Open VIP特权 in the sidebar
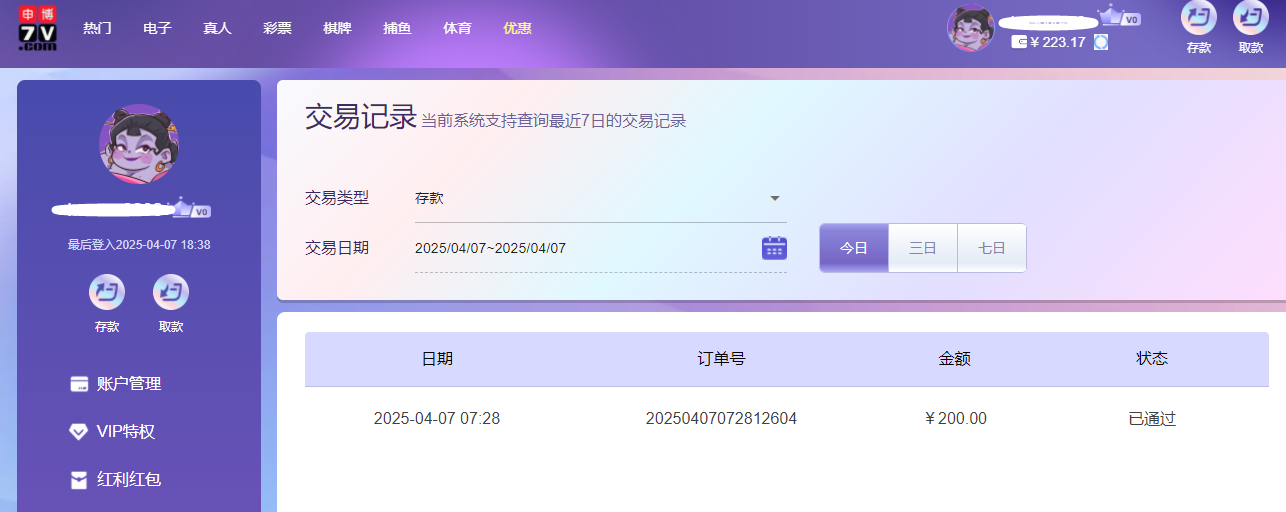The image size is (1286, 512). click(x=125, y=432)
